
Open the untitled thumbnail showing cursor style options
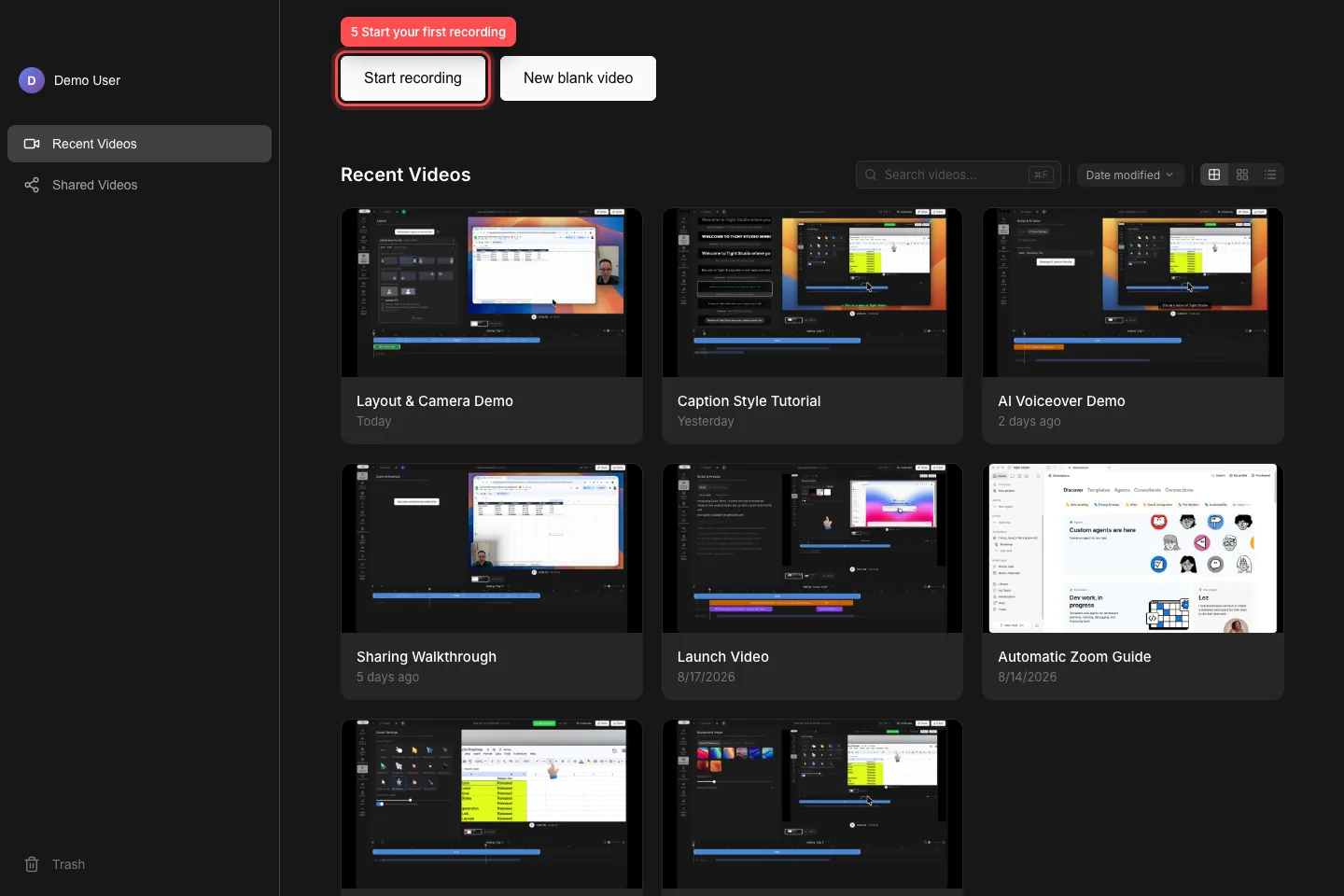492,804
